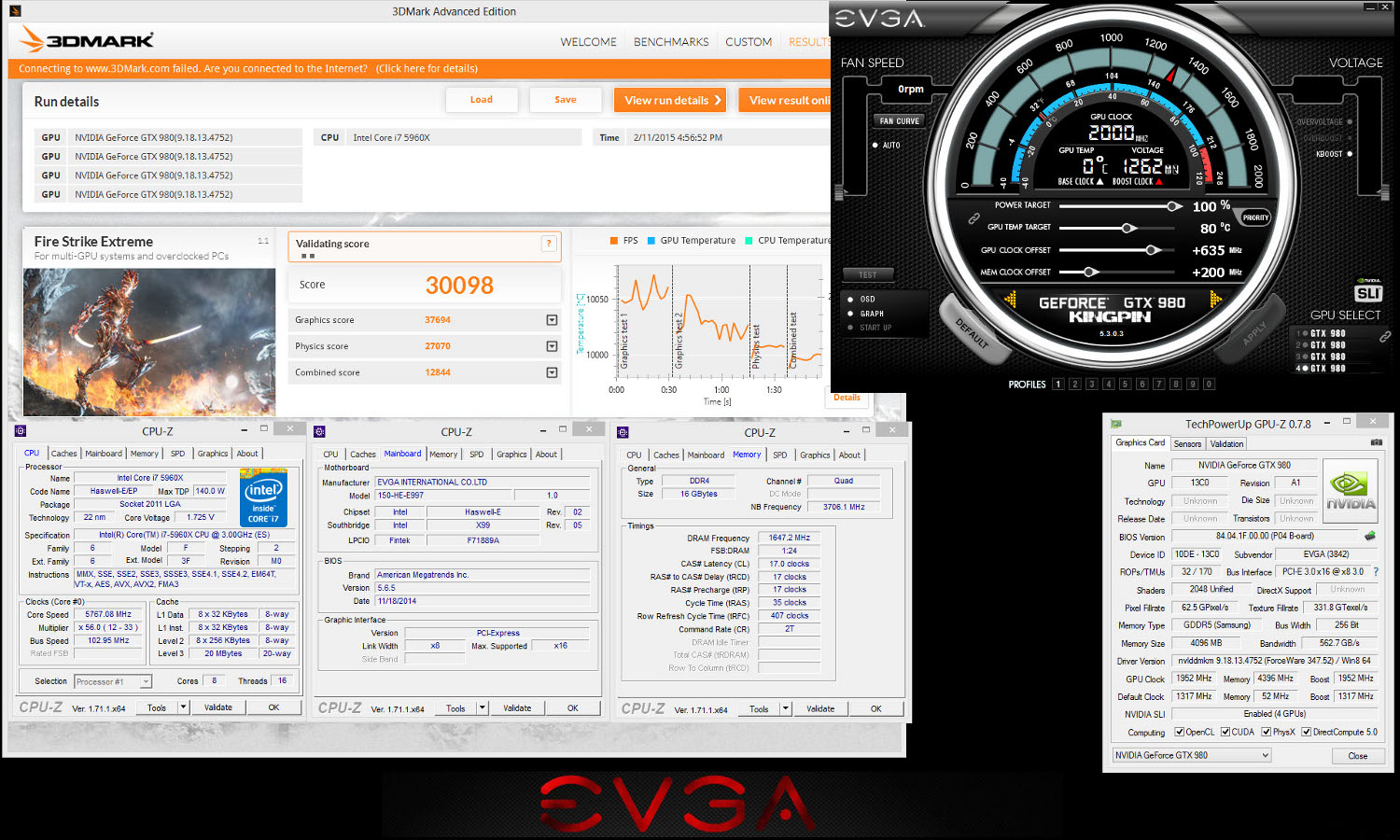Click the Mem Clock Offset slider handle
The height and width of the screenshot is (840, 1400).
[x=1090, y=272]
